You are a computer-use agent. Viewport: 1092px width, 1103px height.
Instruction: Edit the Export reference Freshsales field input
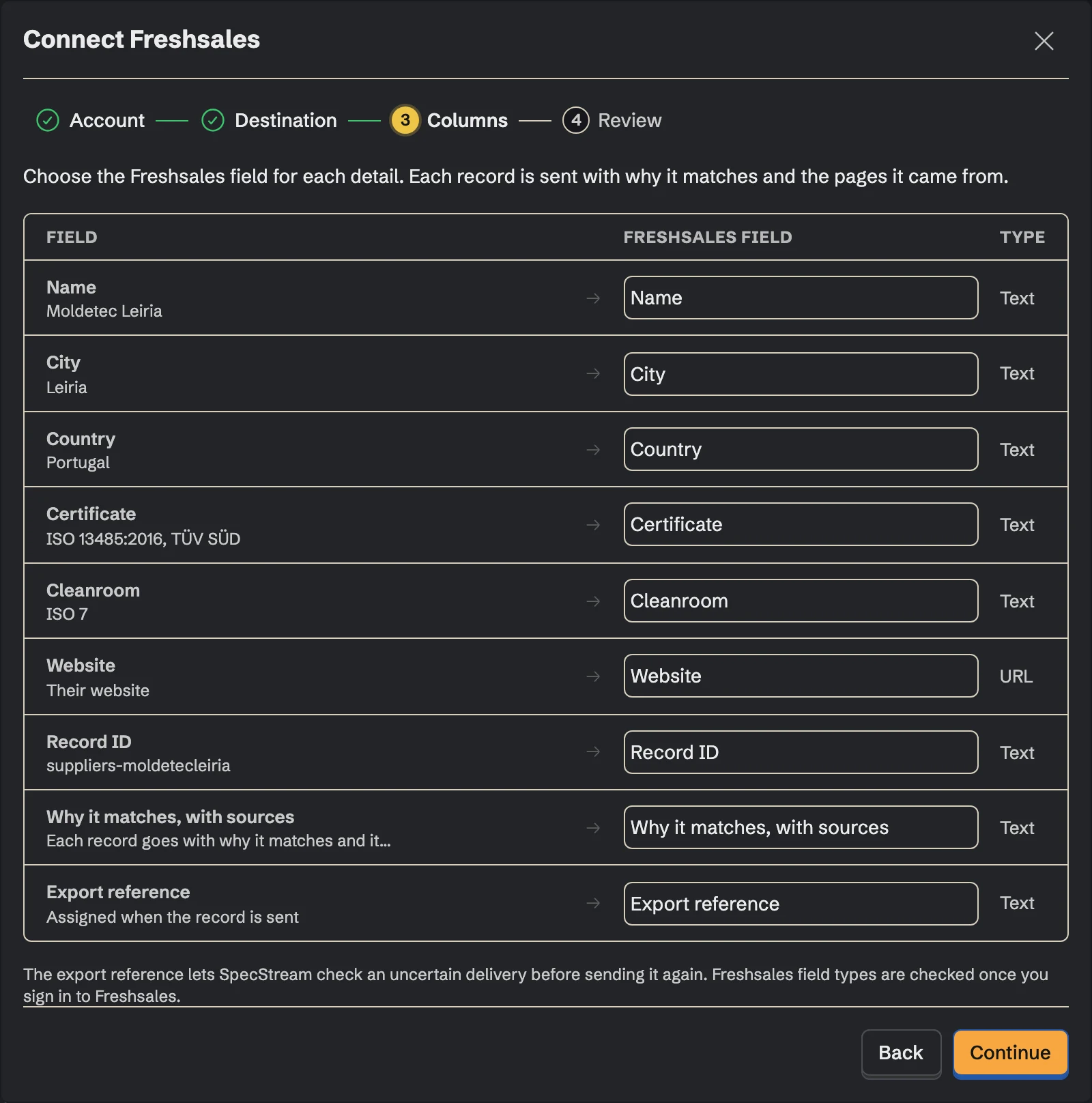[801, 904]
